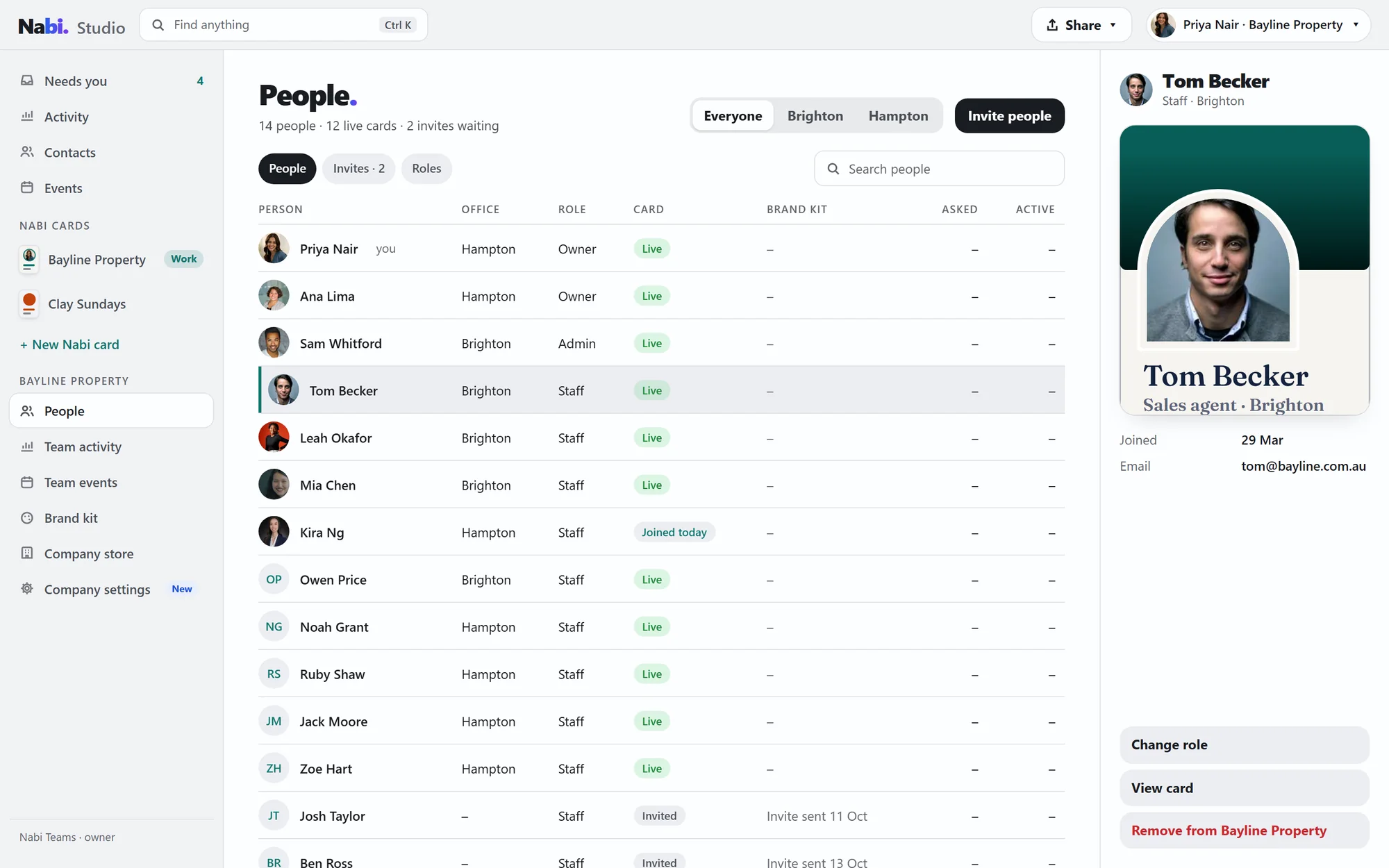Click the Company settings gear icon
The image size is (1389, 868).
[27, 589]
